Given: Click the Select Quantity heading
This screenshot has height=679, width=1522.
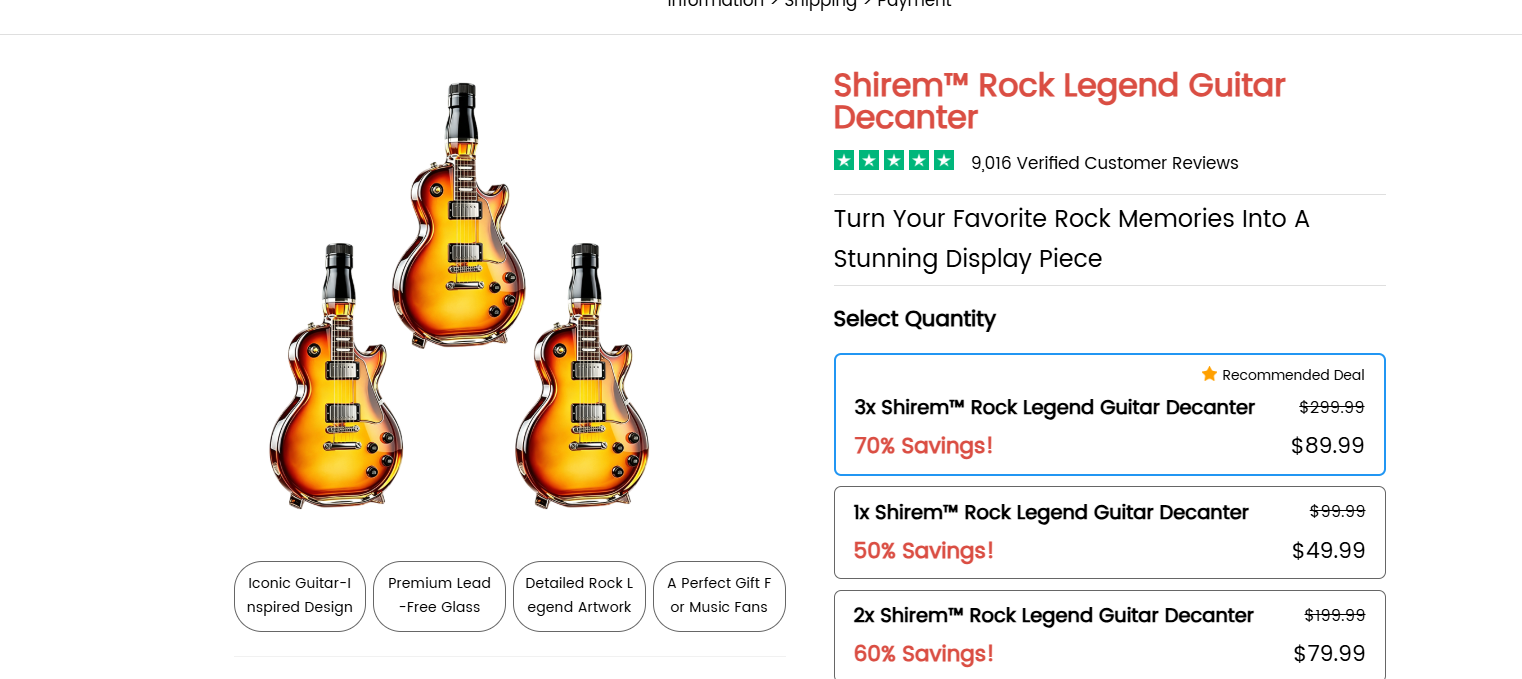Looking at the screenshot, I should [914, 319].
